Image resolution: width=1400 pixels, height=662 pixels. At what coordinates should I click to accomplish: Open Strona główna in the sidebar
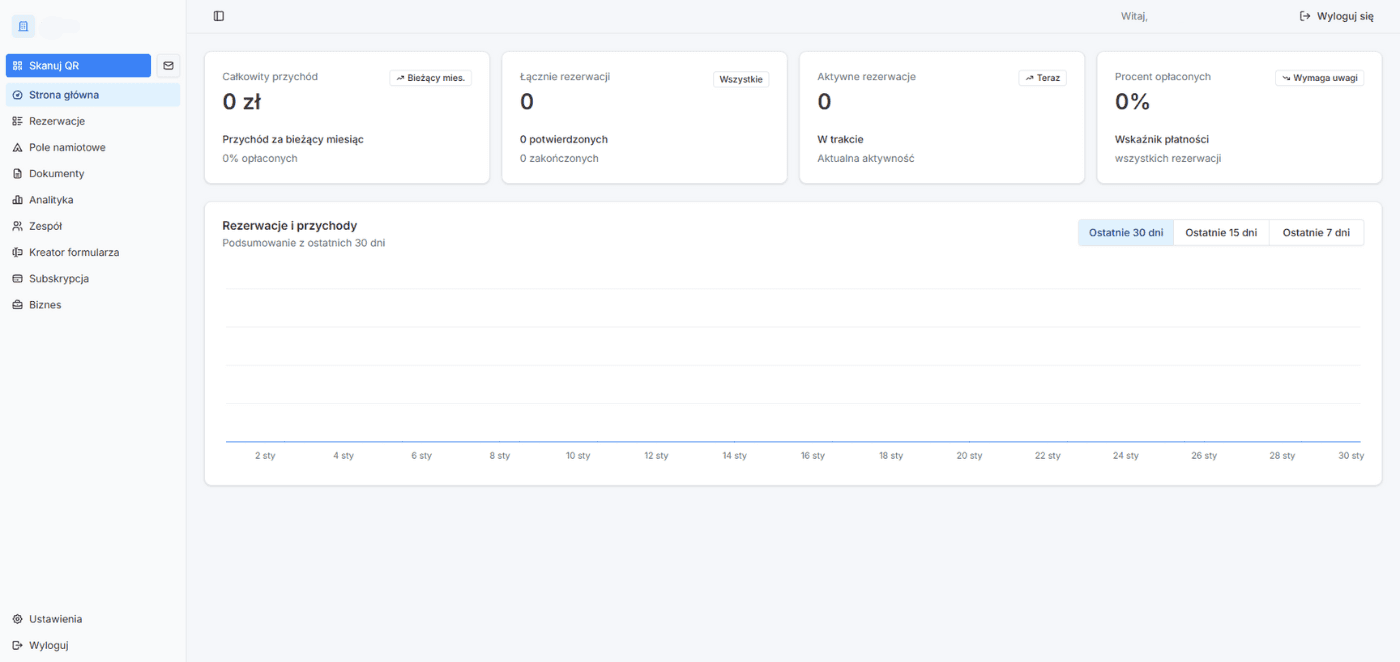click(x=93, y=95)
